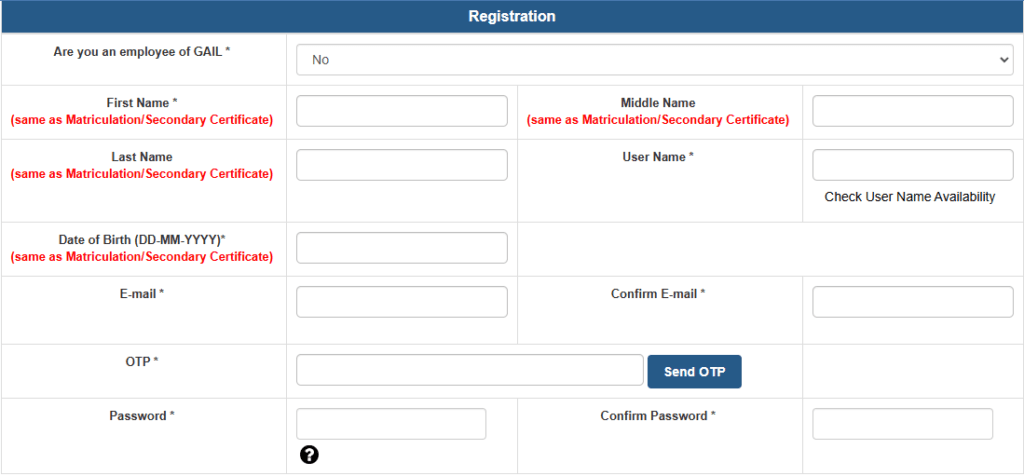1024x476 pixels.
Task: Focus the User Name input box
Action: [912, 165]
